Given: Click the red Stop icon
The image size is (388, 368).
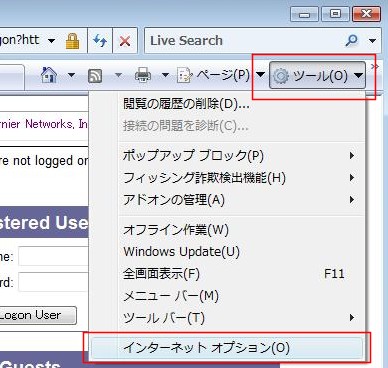Looking at the screenshot, I should 125,41.
